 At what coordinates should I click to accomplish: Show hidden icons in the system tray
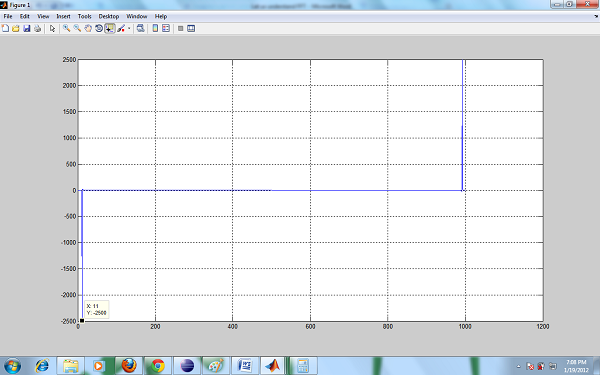[518, 366]
